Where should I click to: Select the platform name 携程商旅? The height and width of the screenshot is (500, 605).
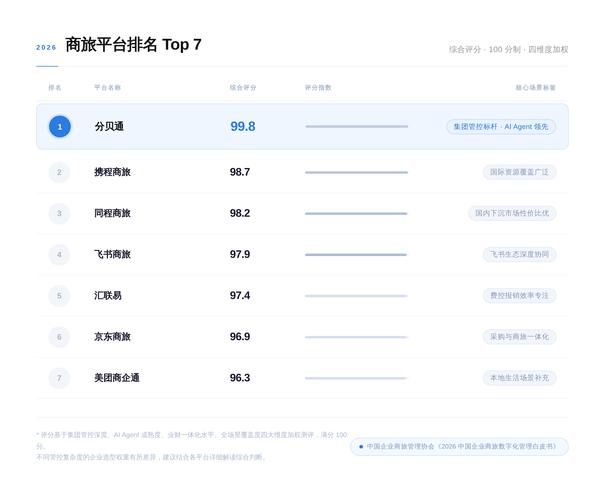point(113,172)
